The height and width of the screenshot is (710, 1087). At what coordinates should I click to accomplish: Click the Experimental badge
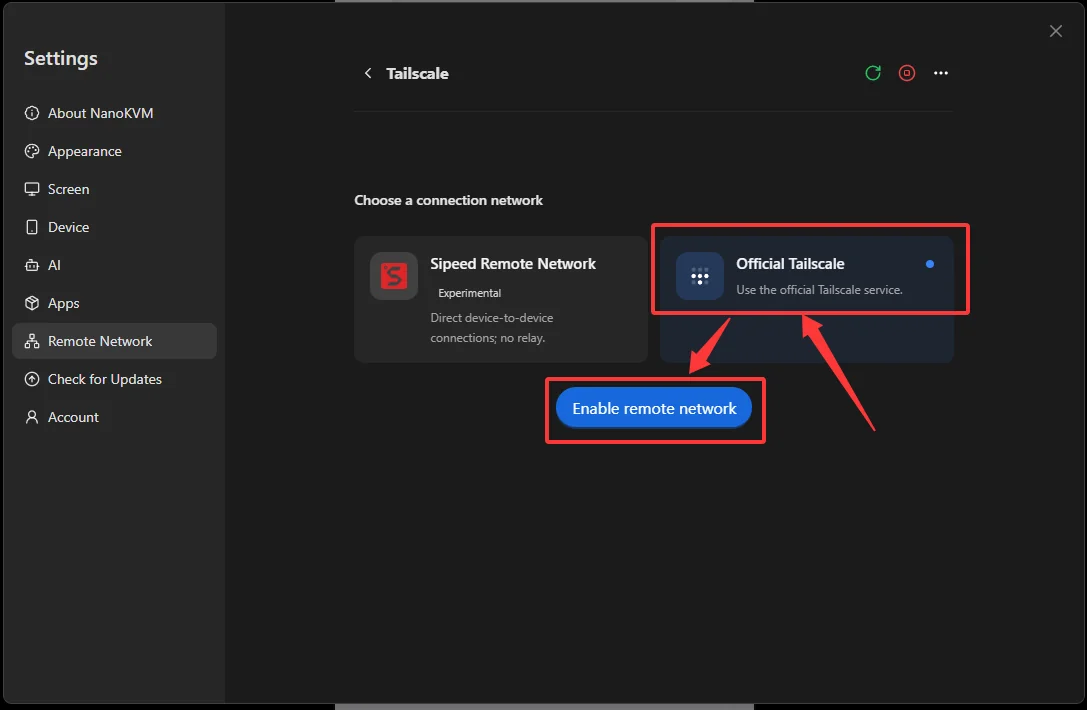469,293
